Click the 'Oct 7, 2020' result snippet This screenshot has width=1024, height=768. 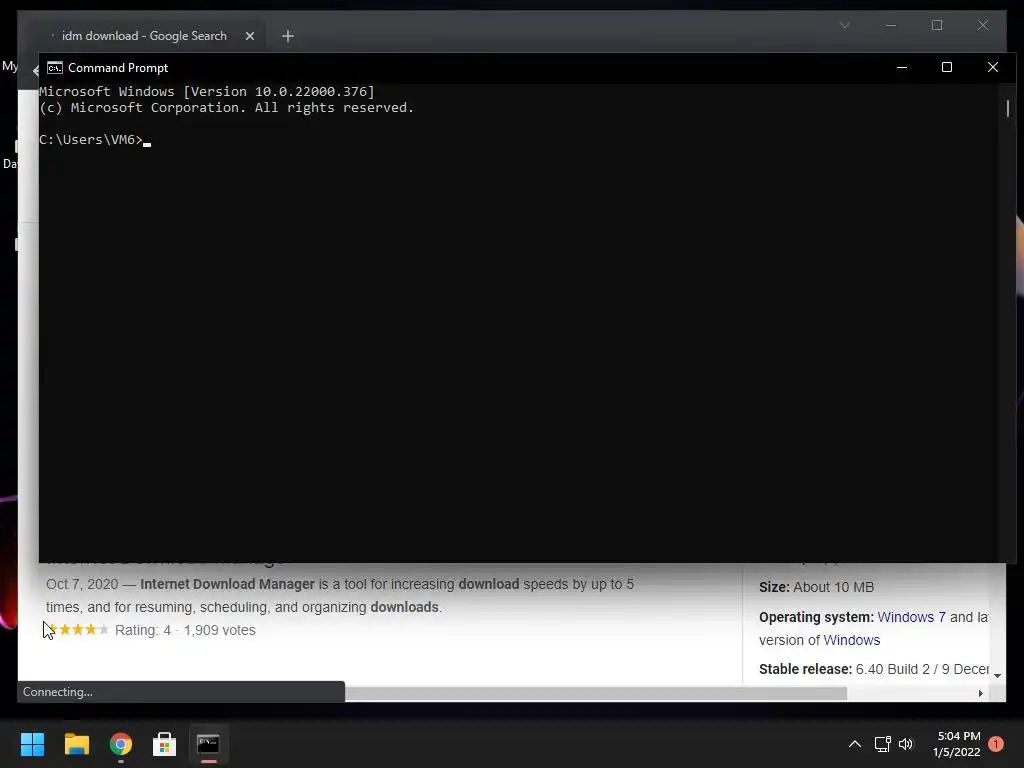coord(340,596)
